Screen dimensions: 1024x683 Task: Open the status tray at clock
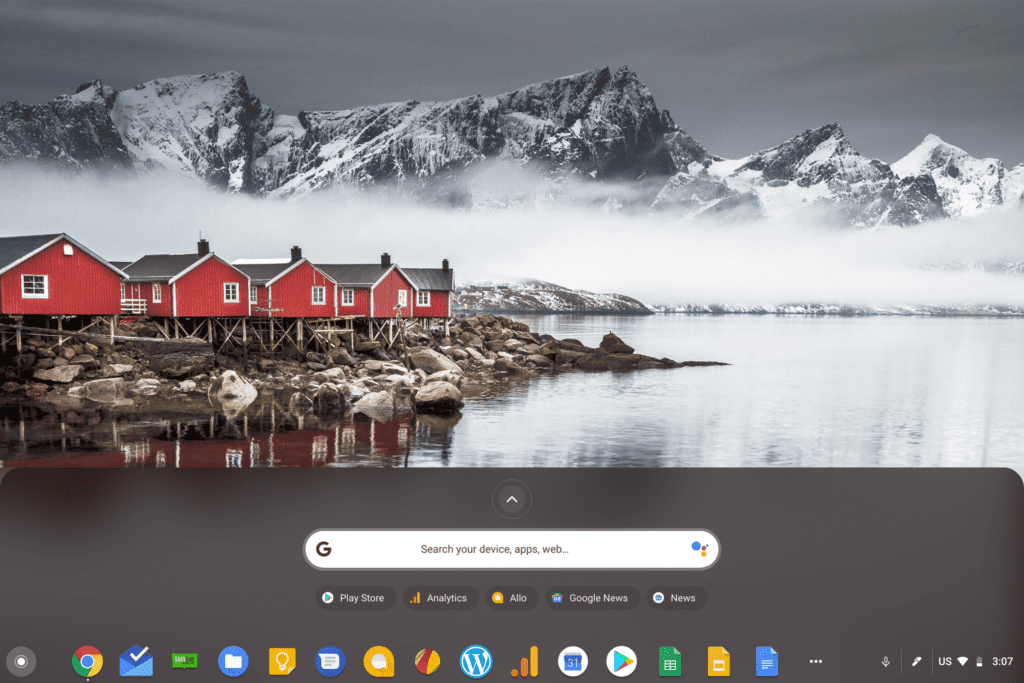[x=1002, y=661]
